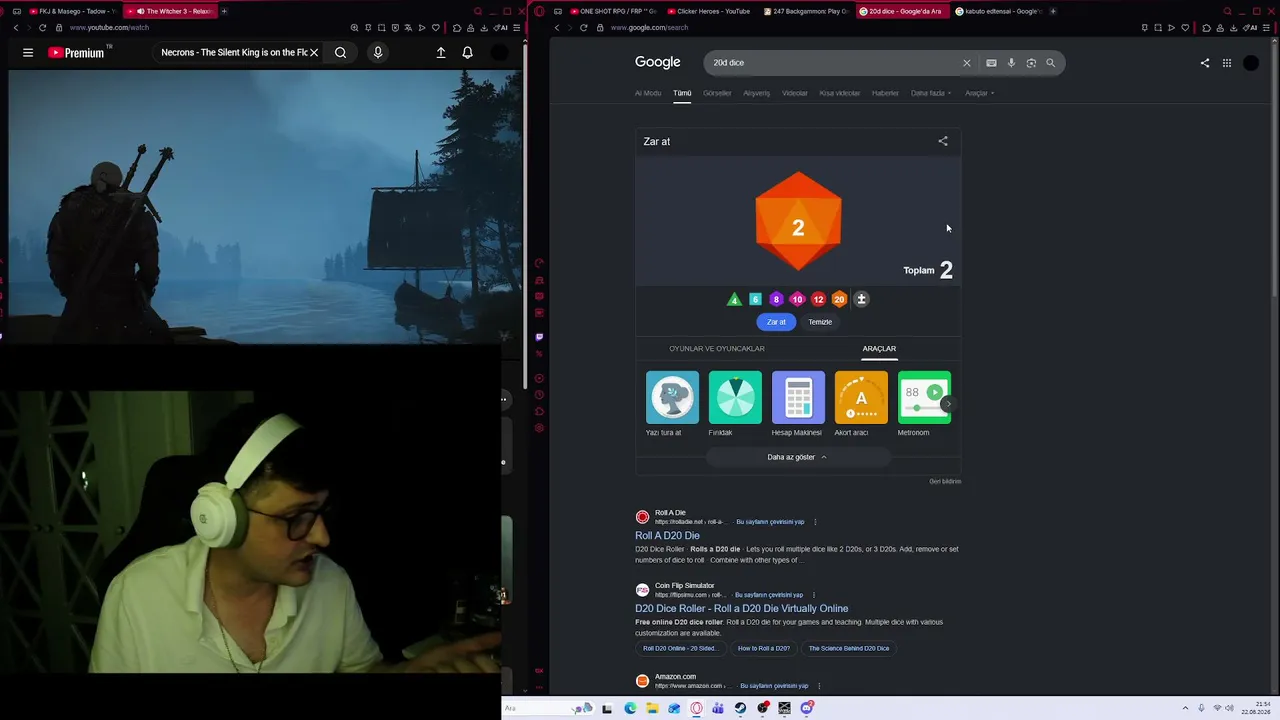Click the YouTube search magnifier button
This screenshot has width=1280, height=720.
pos(341,53)
